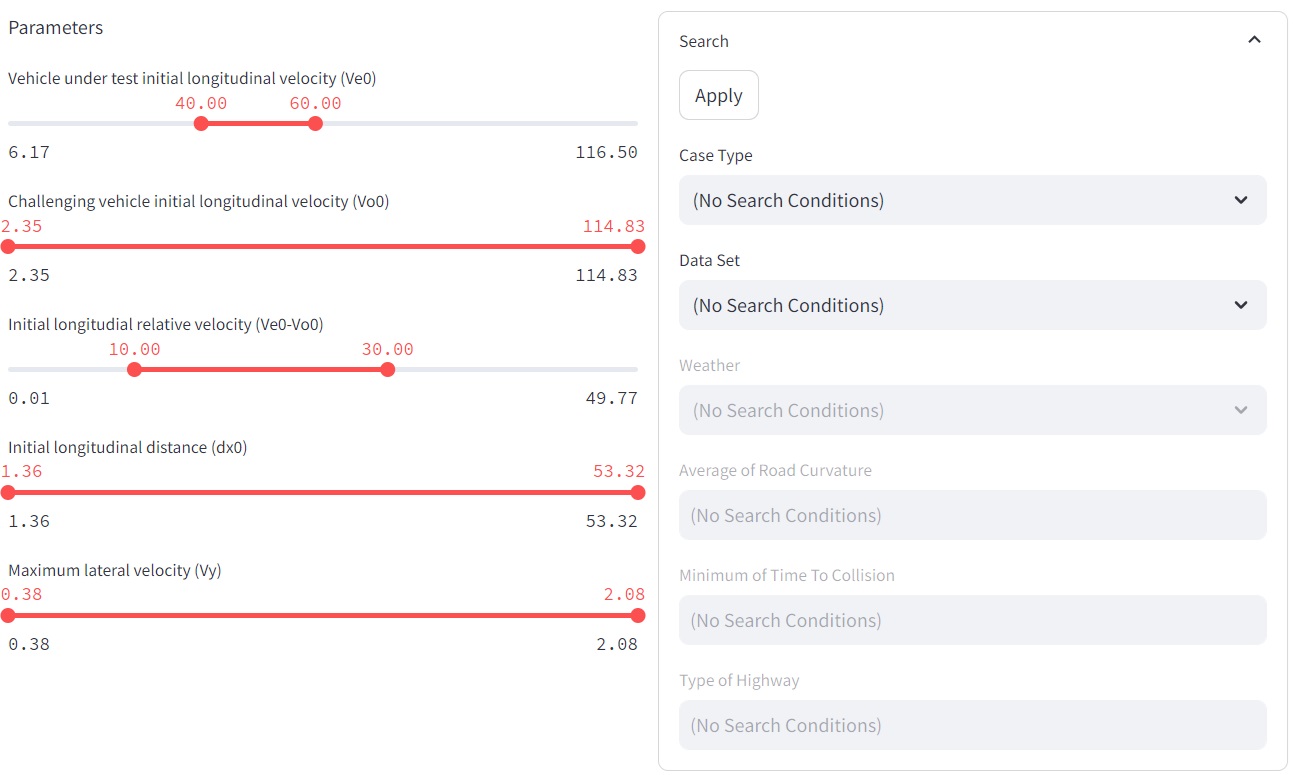Click the Search panel header title
Screen dimensions: 1294x775
(704, 41)
